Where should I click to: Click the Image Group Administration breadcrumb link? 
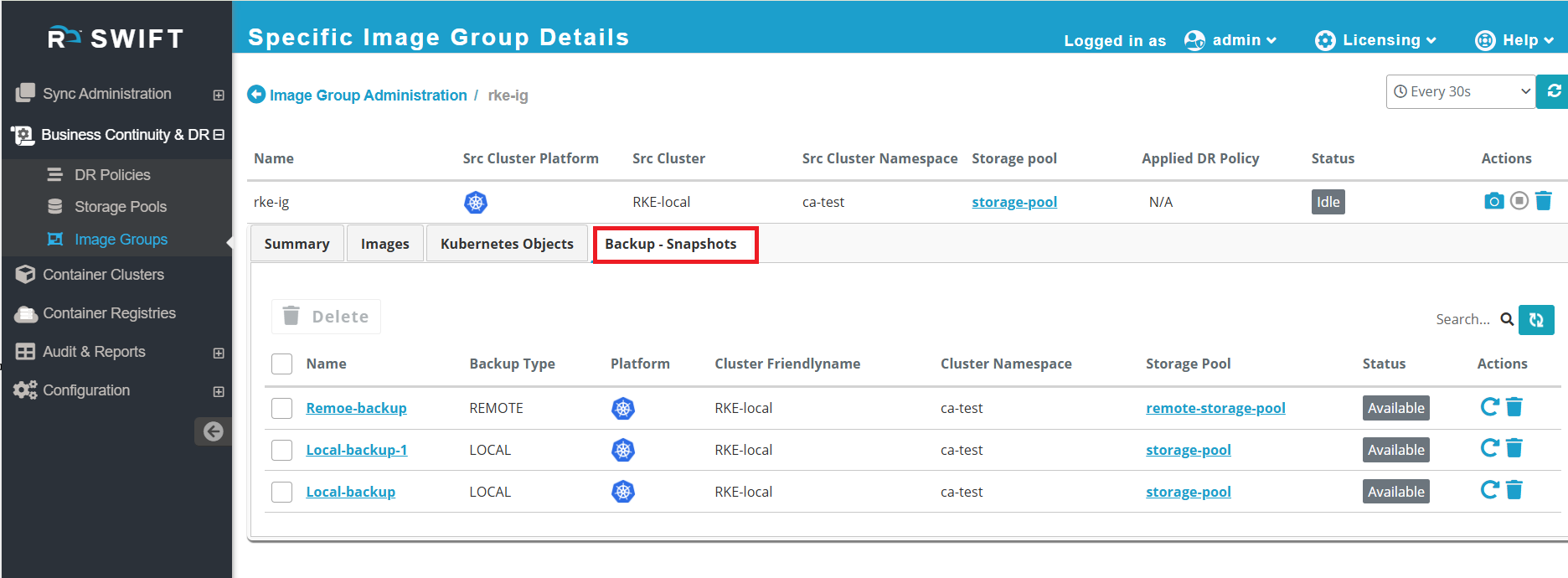368,95
